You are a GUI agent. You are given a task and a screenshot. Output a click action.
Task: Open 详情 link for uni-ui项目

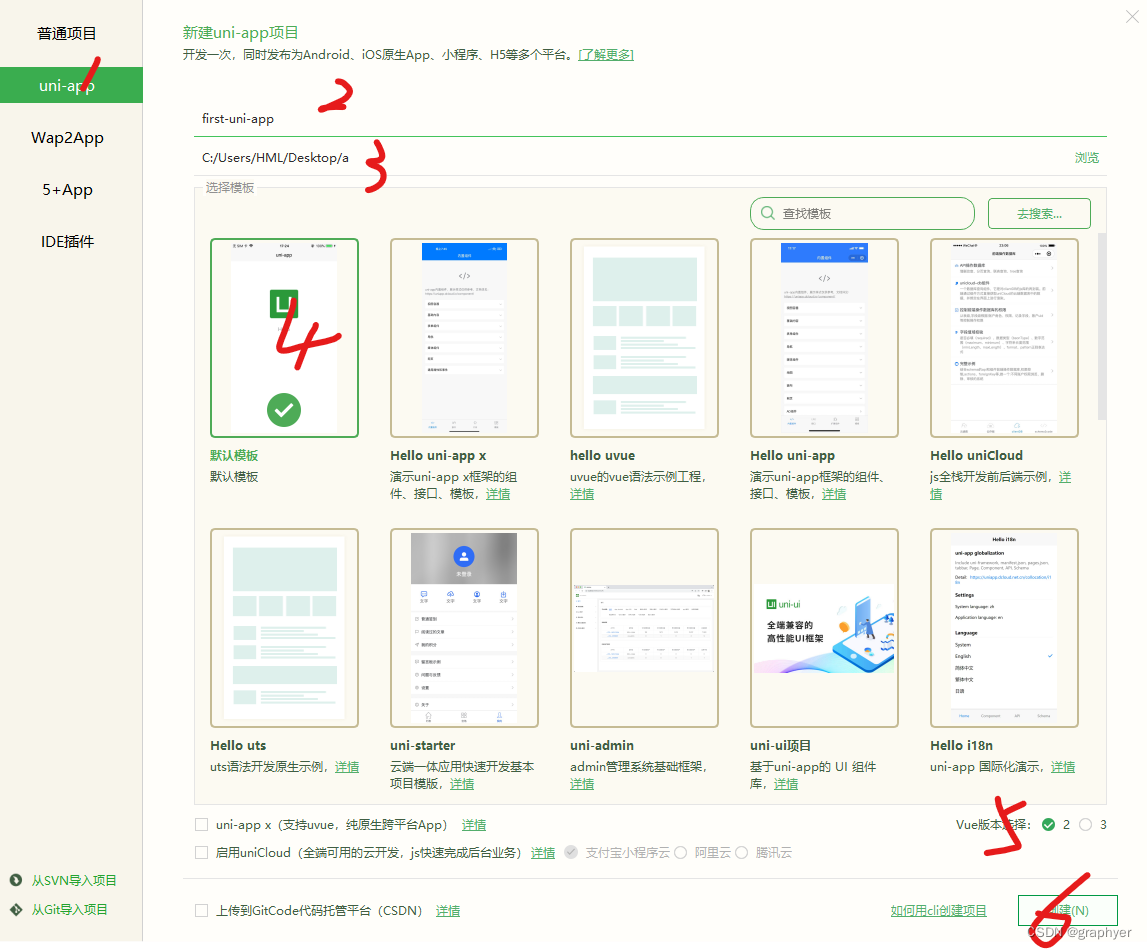click(786, 784)
